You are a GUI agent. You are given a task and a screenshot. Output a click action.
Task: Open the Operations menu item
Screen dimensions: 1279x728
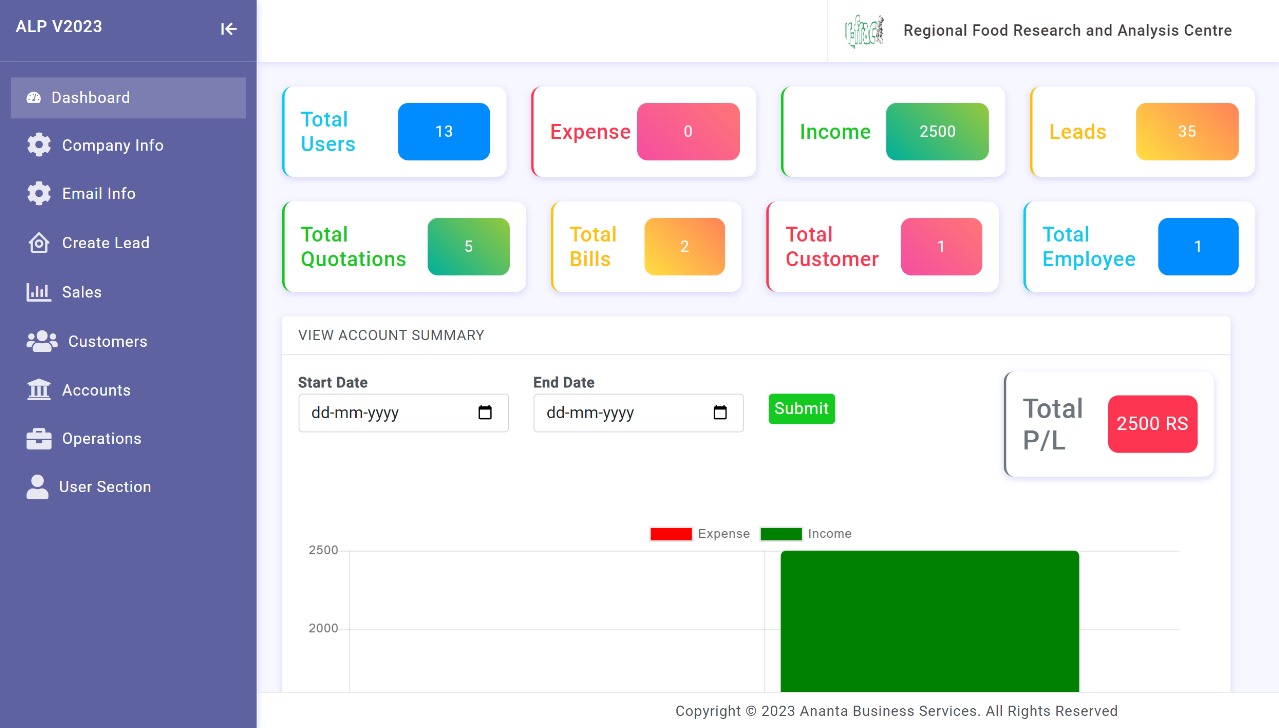128,438
